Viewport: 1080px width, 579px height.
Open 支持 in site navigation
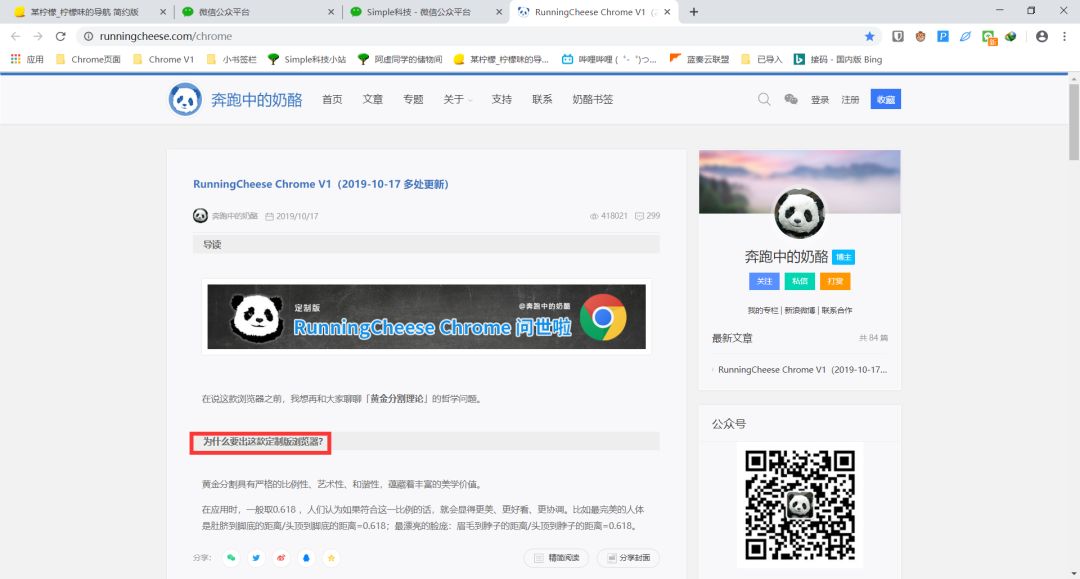coord(501,99)
